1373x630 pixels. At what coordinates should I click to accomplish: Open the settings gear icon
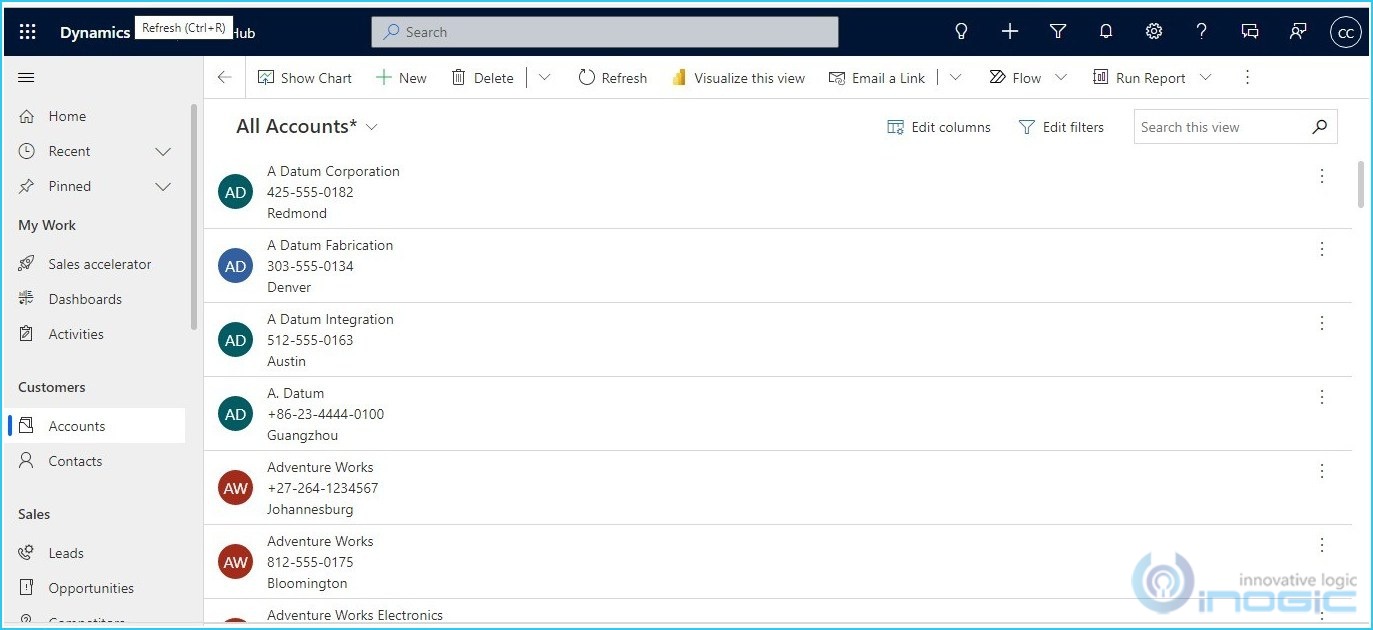1154,32
